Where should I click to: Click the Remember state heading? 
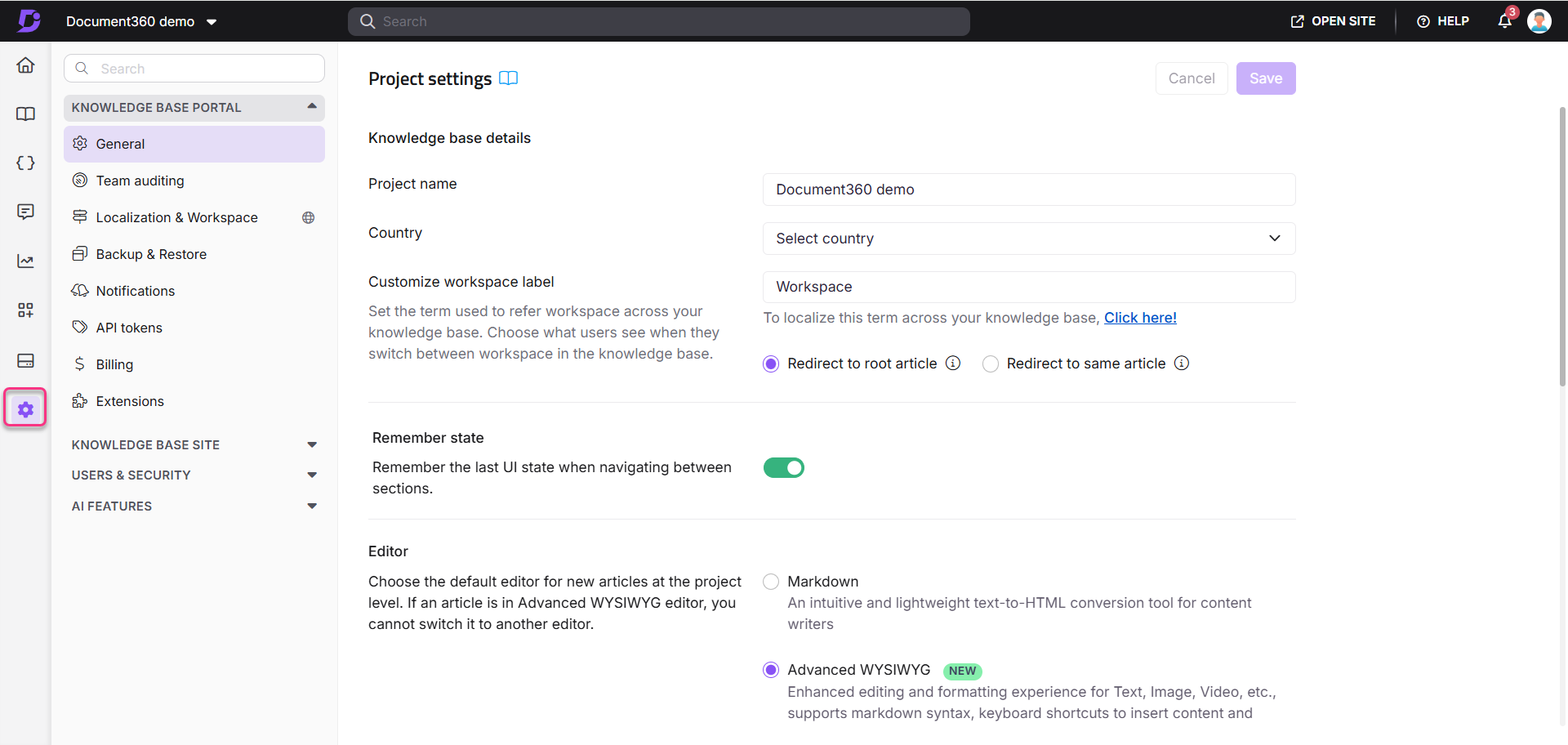[428, 438]
